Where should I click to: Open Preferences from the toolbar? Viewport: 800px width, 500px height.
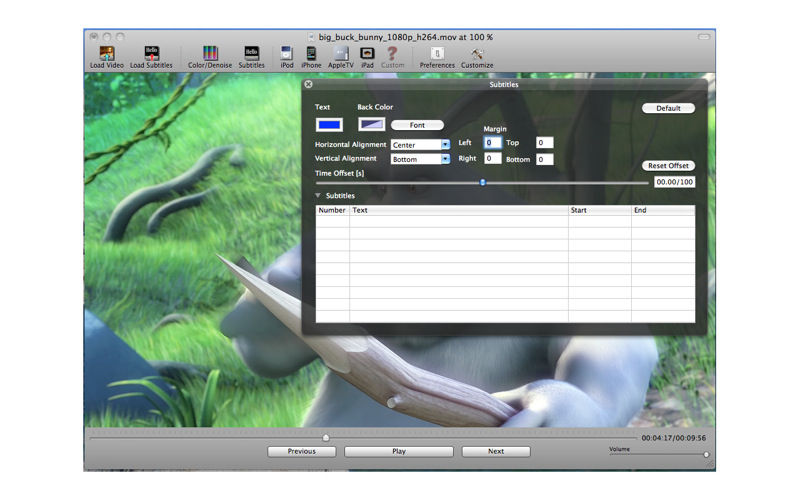click(x=437, y=57)
